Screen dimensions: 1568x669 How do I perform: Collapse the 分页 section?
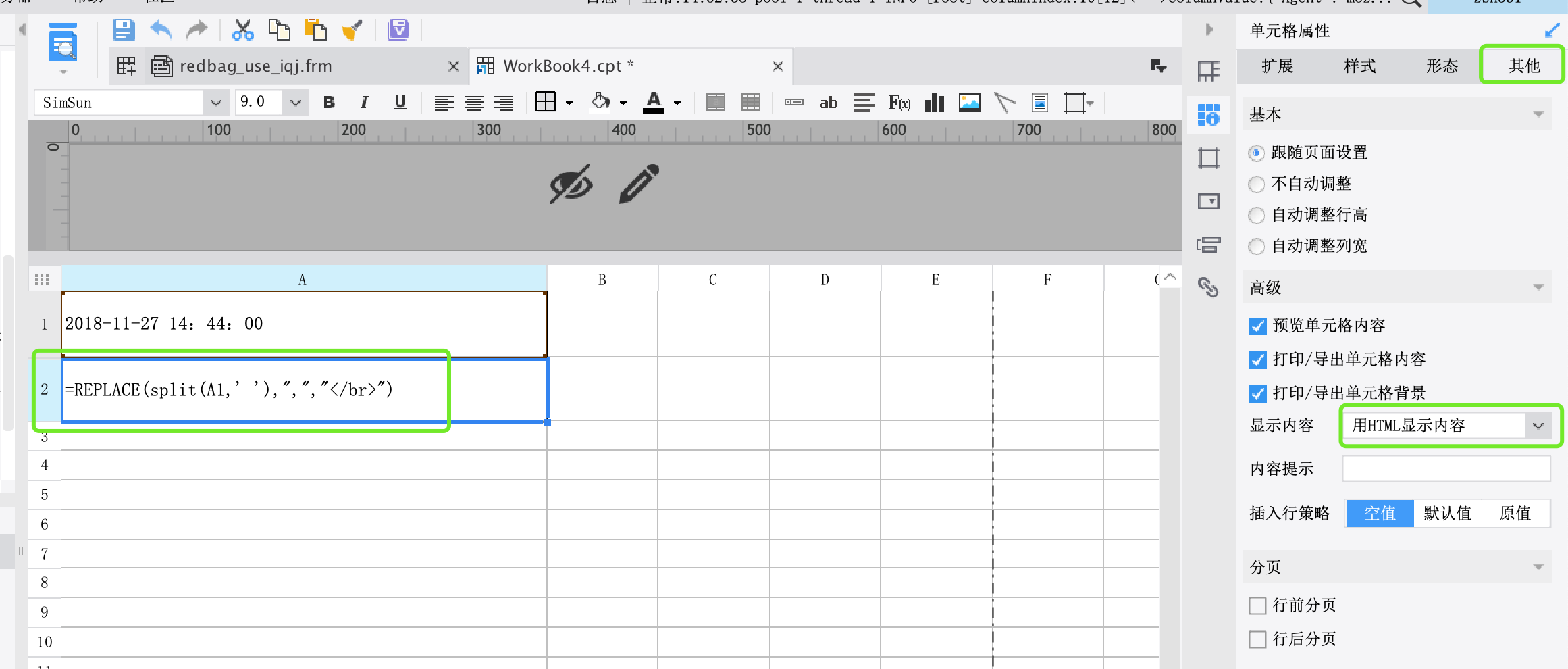1538,567
